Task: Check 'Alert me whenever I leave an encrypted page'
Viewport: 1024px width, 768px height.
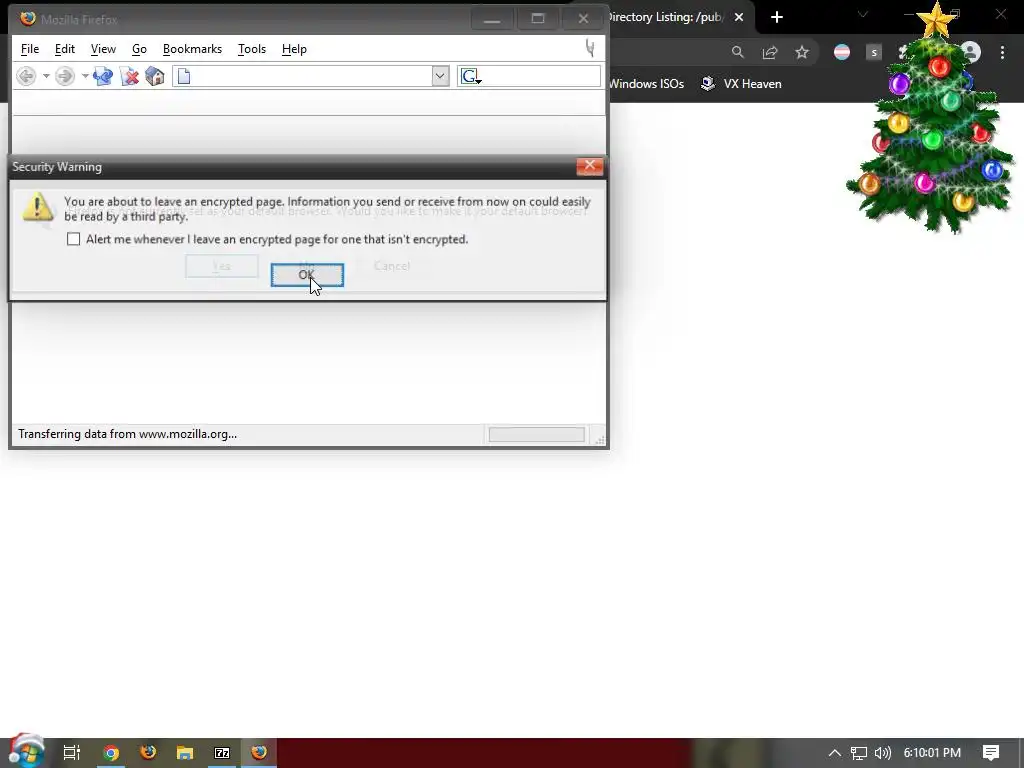Action: point(74,239)
